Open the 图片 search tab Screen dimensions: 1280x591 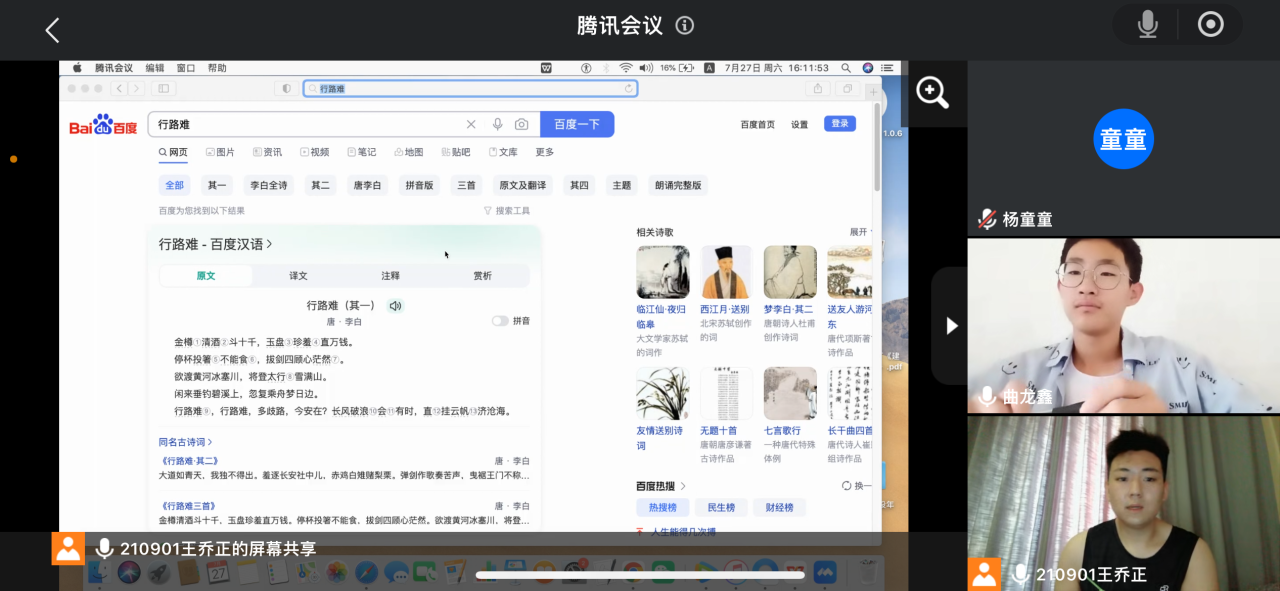[220, 152]
